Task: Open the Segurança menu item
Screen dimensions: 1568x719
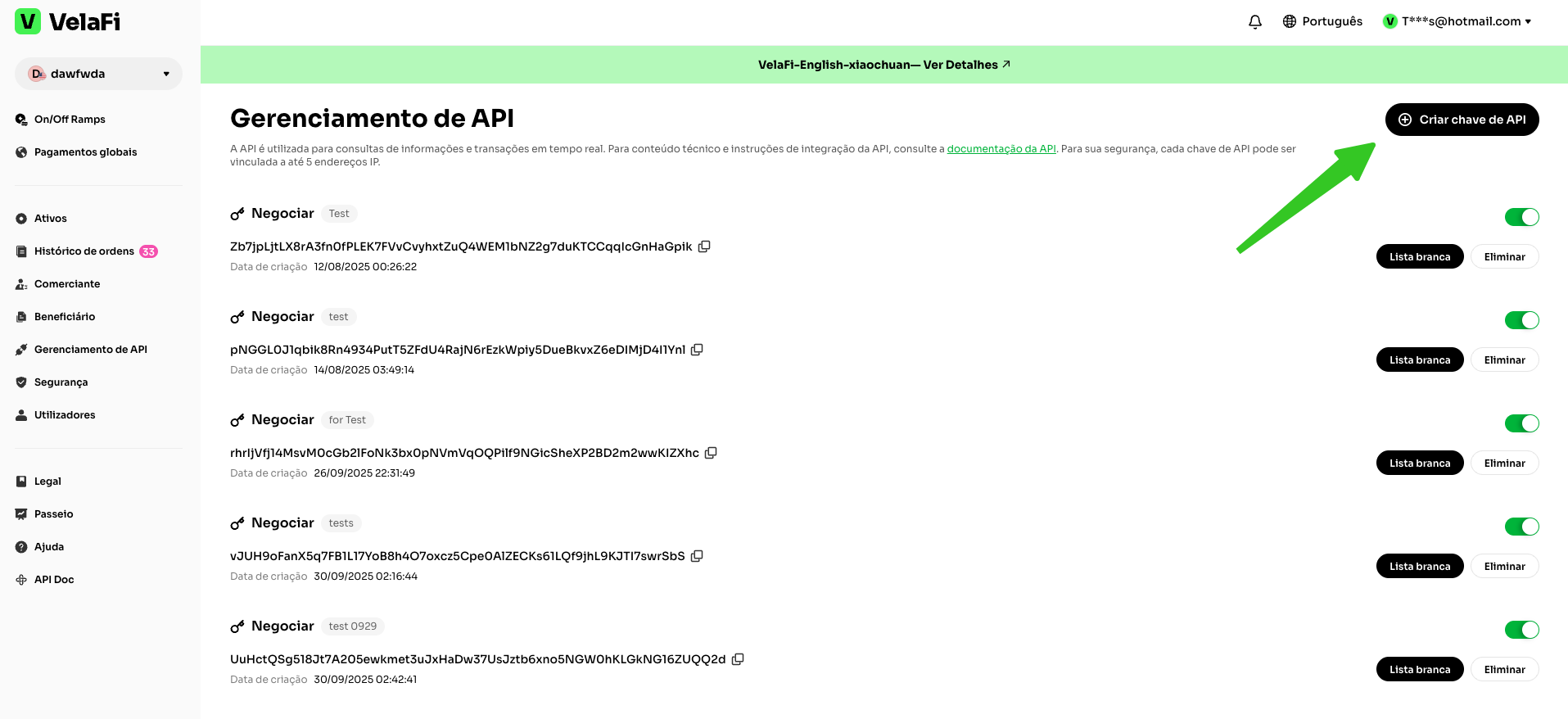Action: point(61,382)
